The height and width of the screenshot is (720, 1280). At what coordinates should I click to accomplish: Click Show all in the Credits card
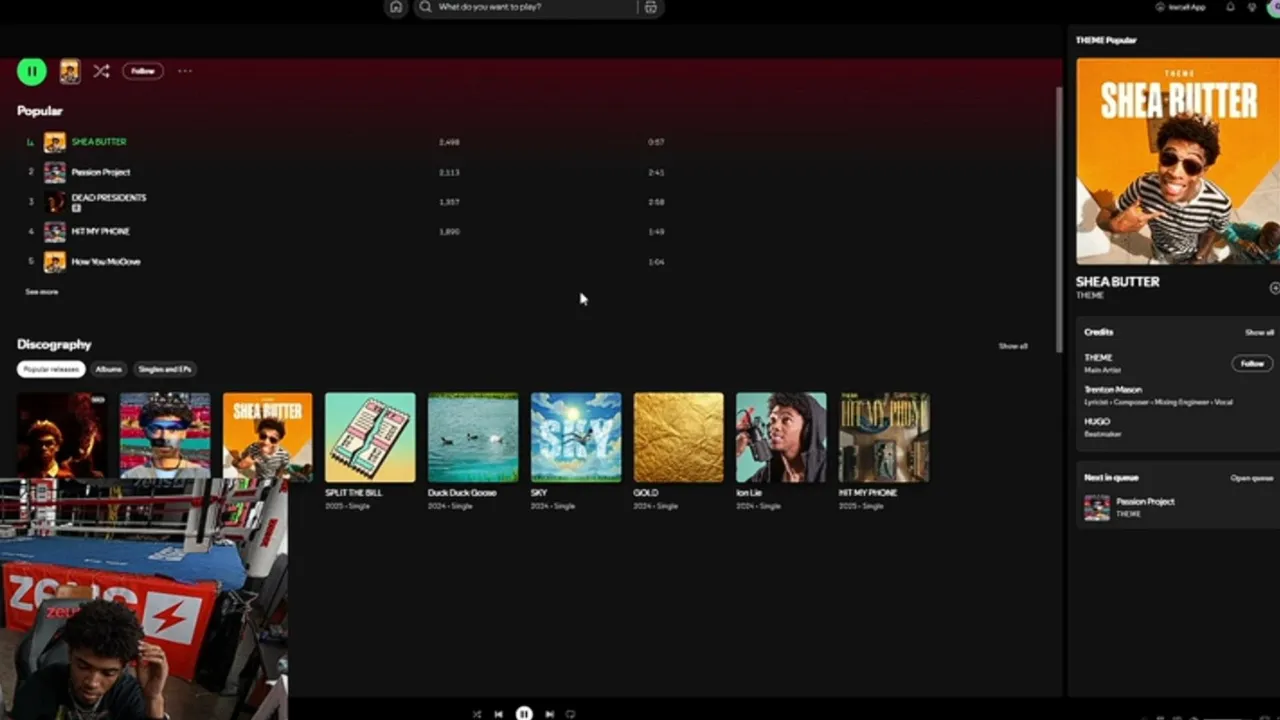(1259, 332)
